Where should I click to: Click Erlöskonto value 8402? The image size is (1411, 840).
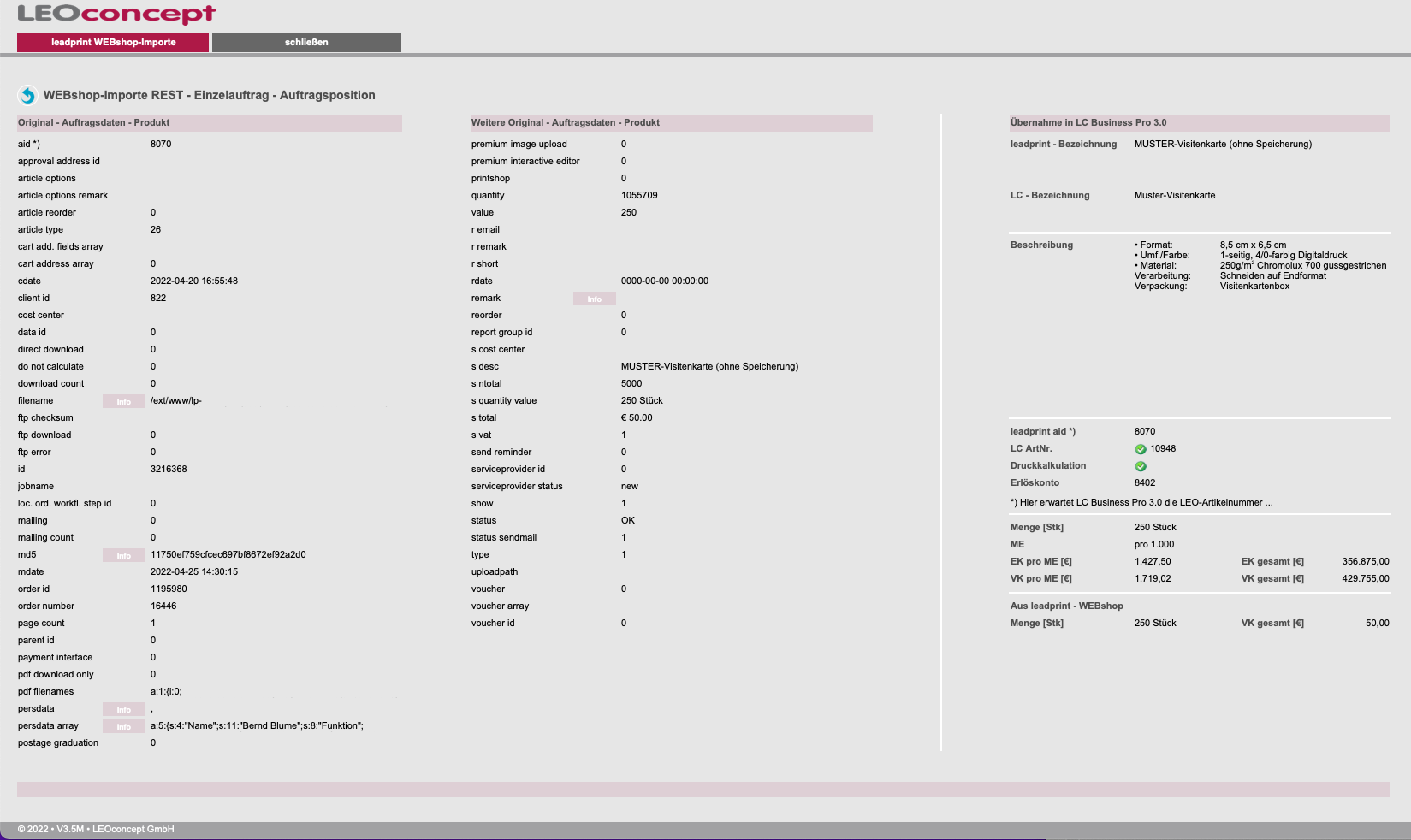(1145, 482)
